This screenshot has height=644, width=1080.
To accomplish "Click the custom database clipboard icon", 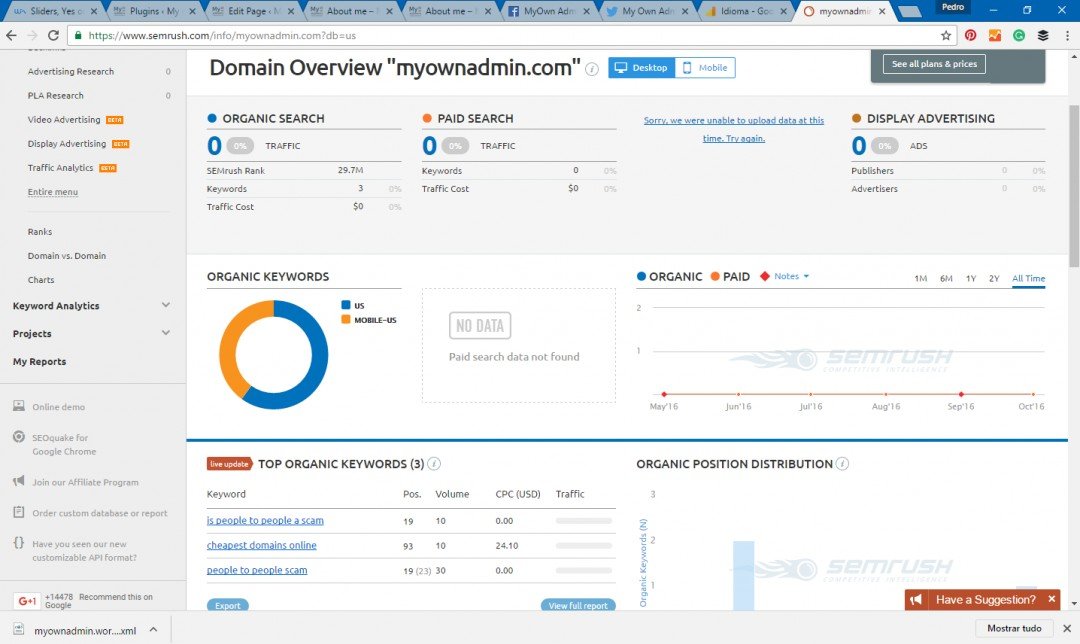I will point(19,512).
